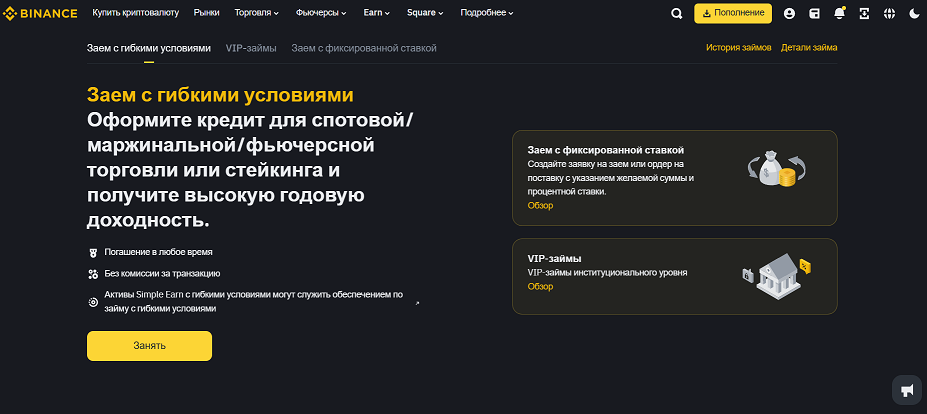Click the target icon beside Simple Earn text

pyautogui.click(x=93, y=302)
